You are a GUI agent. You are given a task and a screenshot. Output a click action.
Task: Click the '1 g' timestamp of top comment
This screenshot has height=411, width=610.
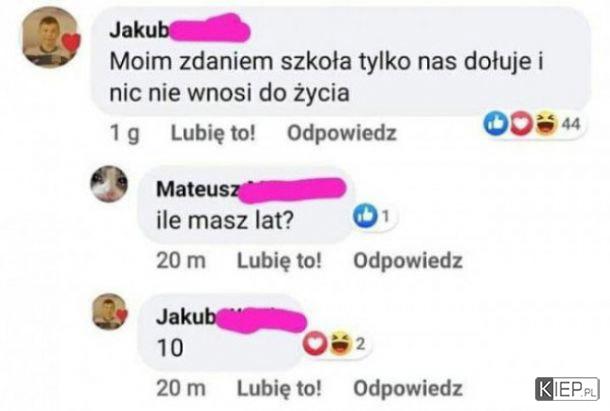[124, 133]
